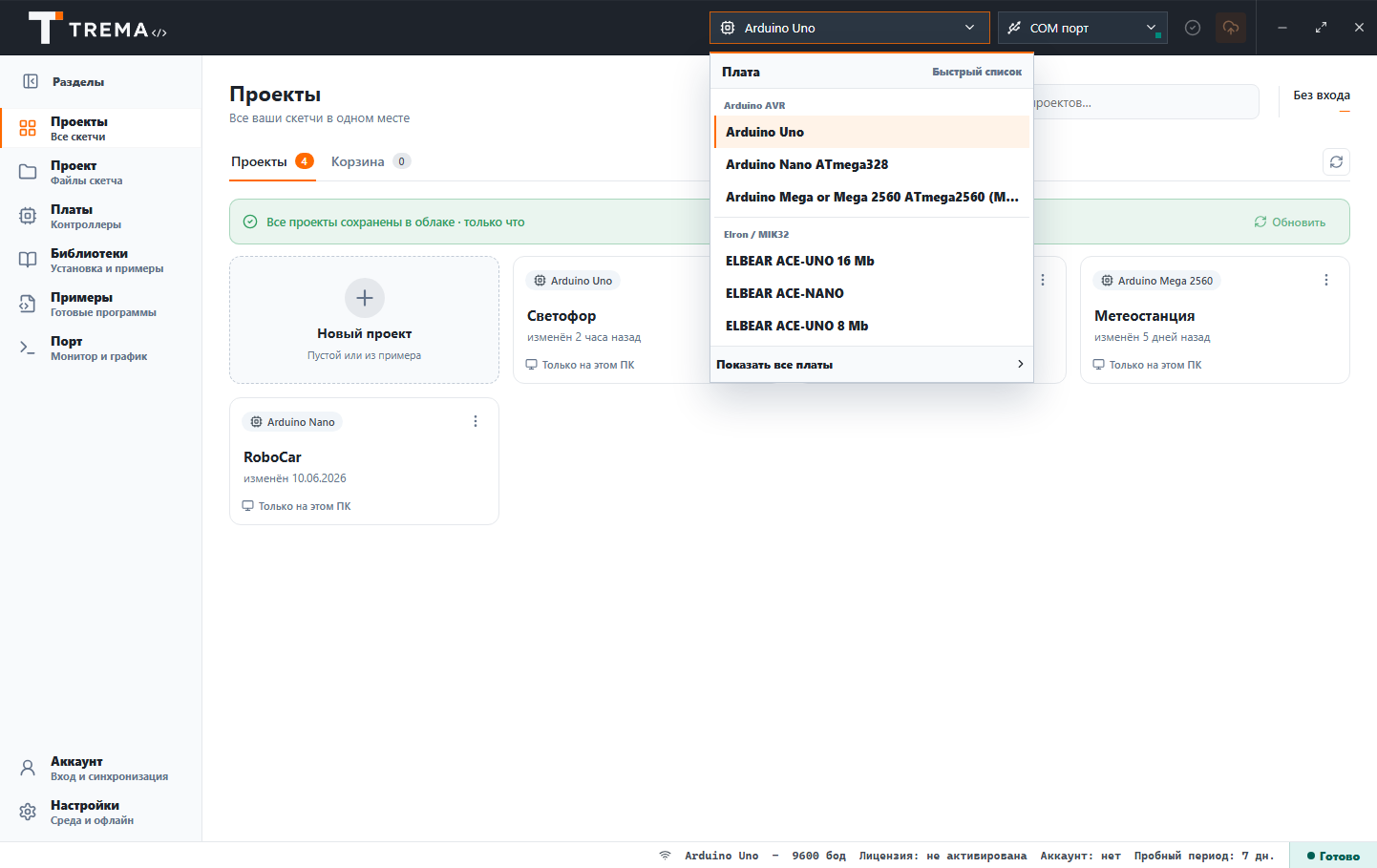This screenshot has height=868, width=1377.
Task: Click the TREMA logo
Action: (97, 29)
